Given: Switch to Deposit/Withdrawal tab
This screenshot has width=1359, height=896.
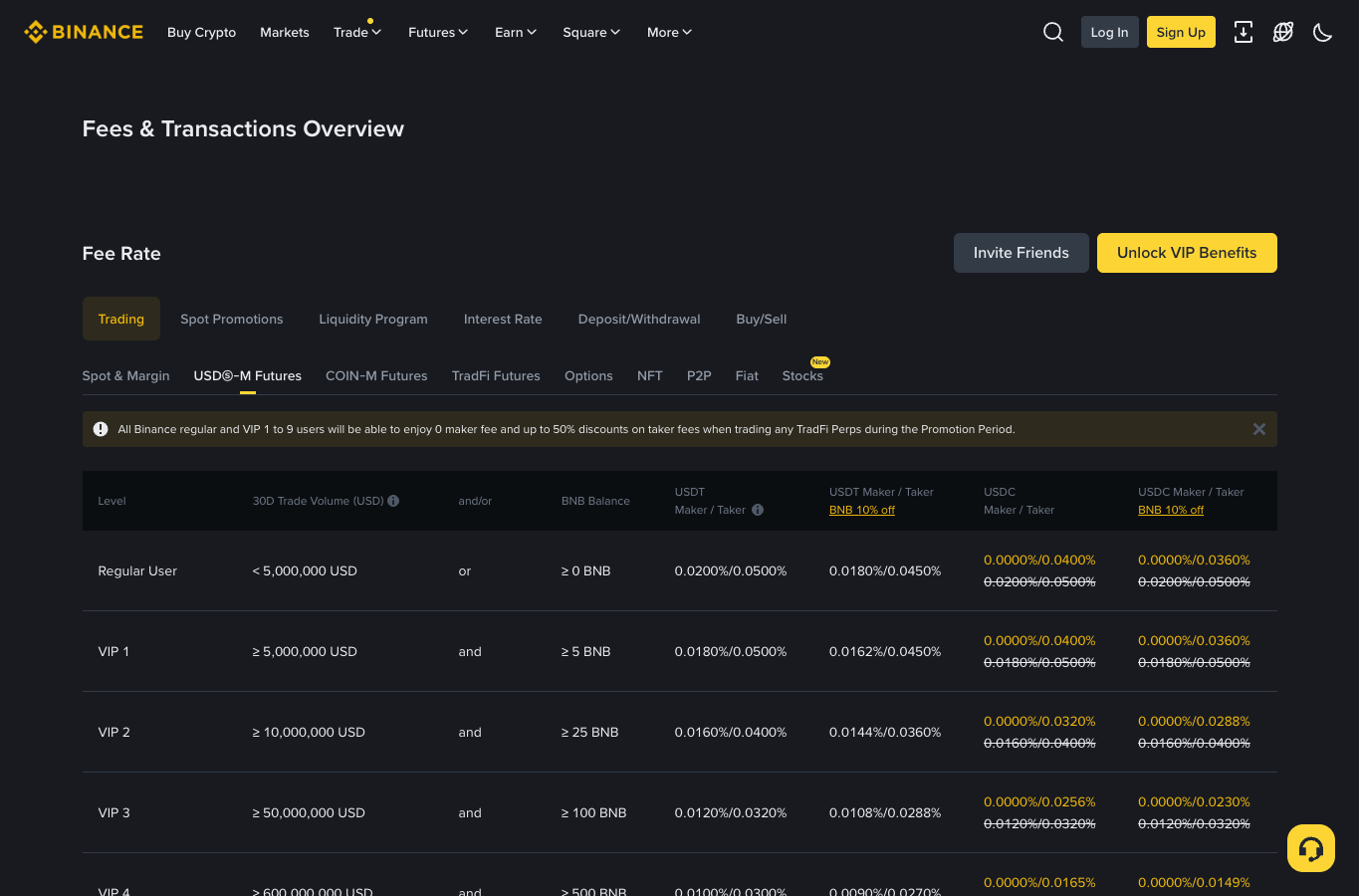Looking at the screenshot, I should pyautogui.click(x=639, y=319).
